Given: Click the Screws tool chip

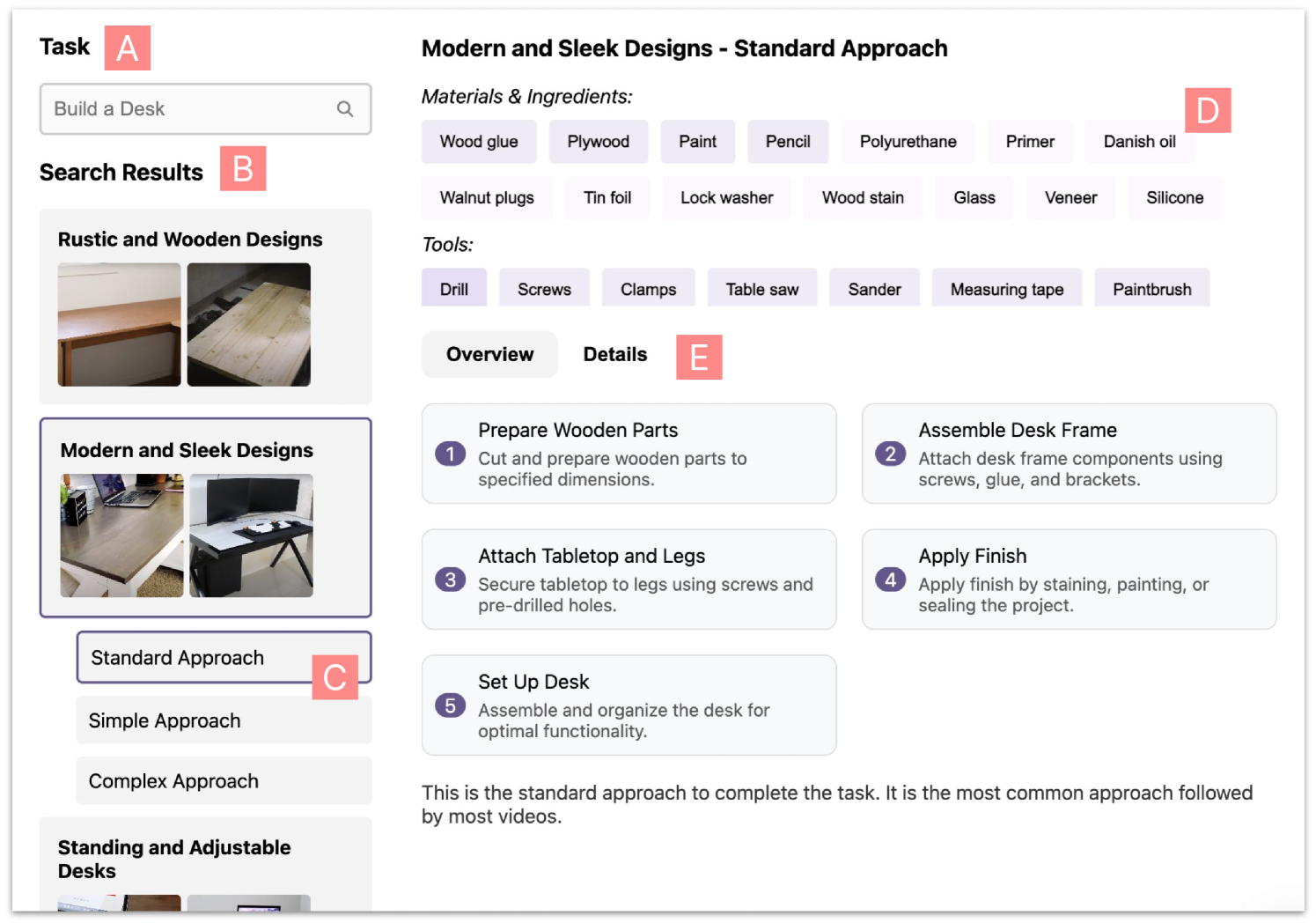Looking at the screenshot, I should point(544,289).
